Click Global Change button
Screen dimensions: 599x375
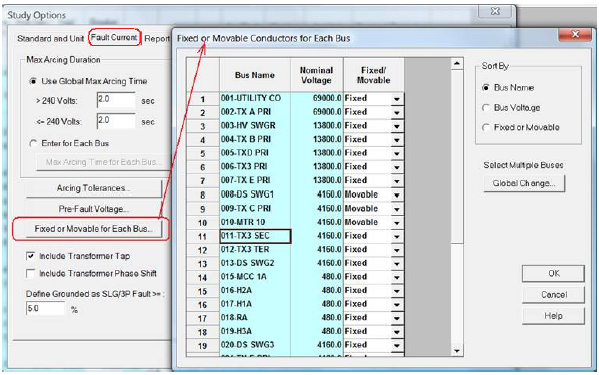coord(524,183)
